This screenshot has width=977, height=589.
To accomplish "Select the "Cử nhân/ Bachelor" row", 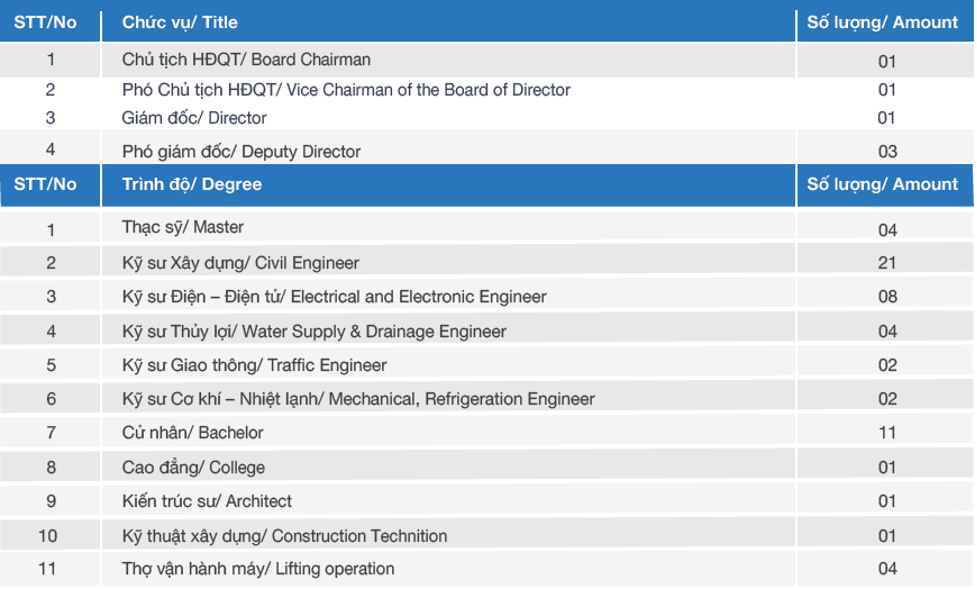I will click(x=487, y=432).
